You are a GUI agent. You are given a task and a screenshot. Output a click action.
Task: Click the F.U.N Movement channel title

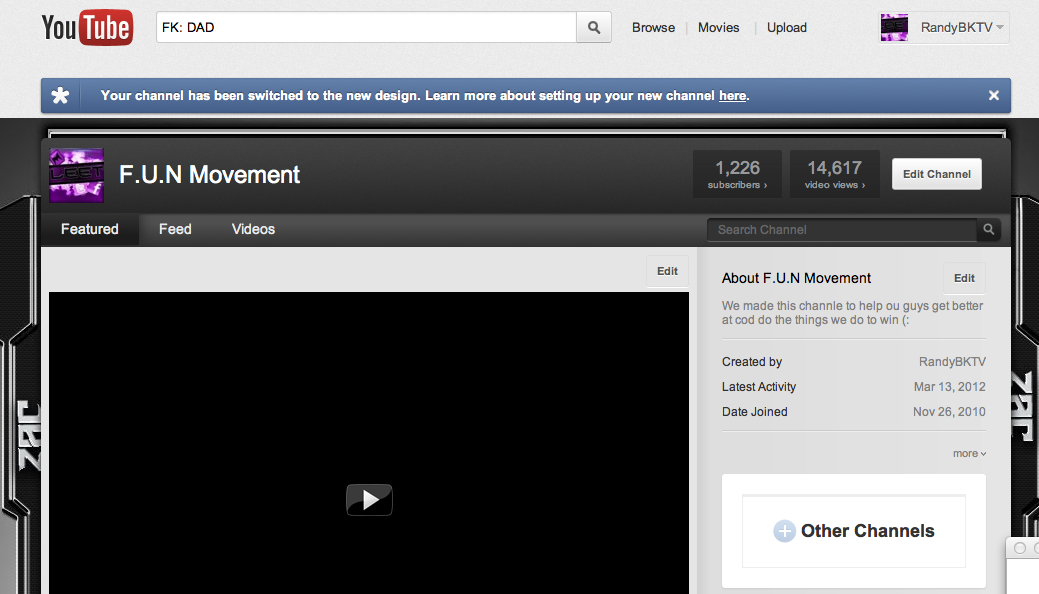tap(209, 175)
